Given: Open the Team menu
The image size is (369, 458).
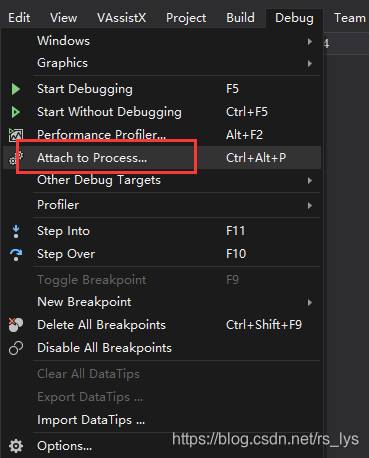Looking at the screenshot, I should [x=350, y=18].
